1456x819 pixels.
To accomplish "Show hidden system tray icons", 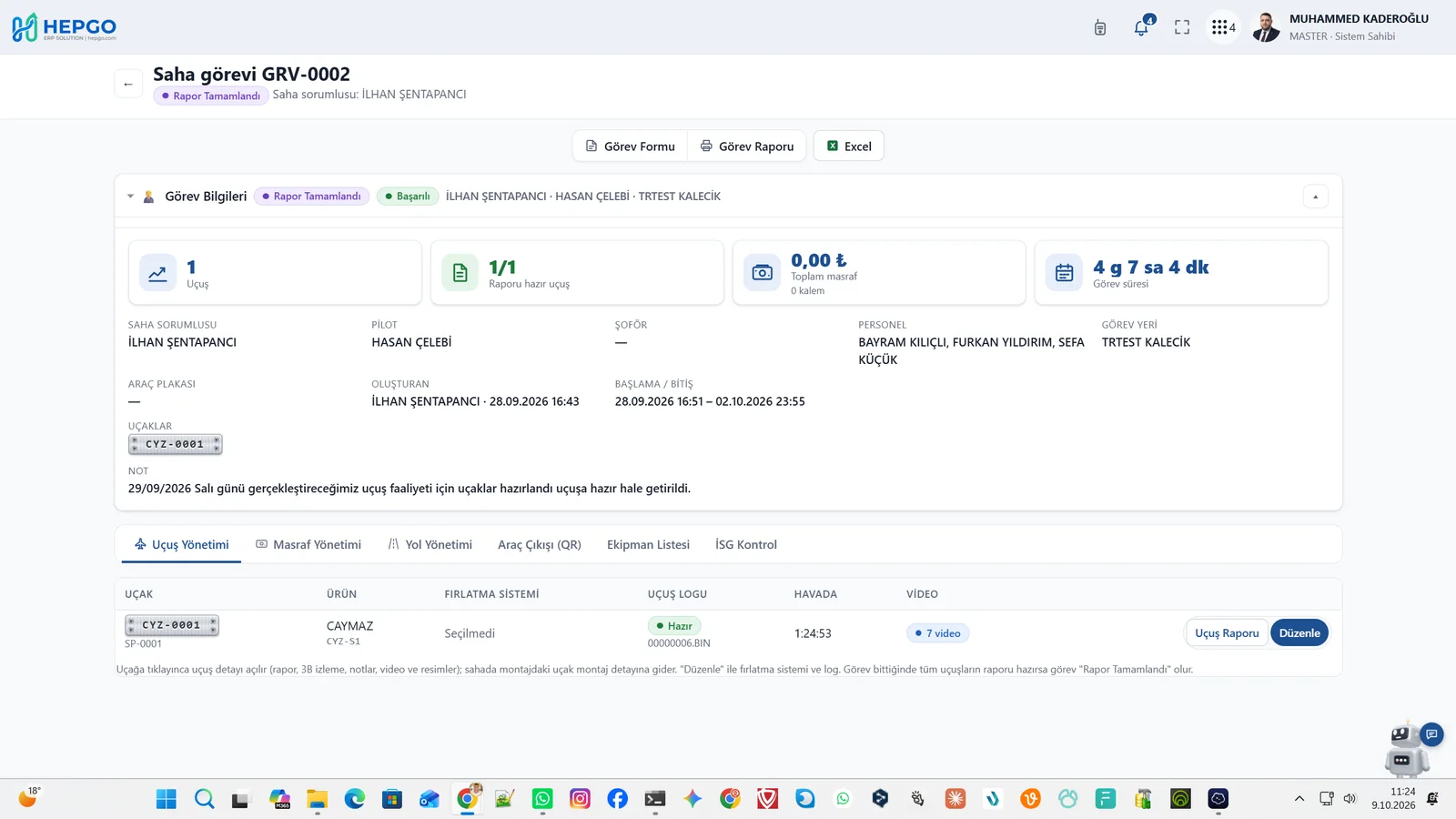I will pos(1299,799).
